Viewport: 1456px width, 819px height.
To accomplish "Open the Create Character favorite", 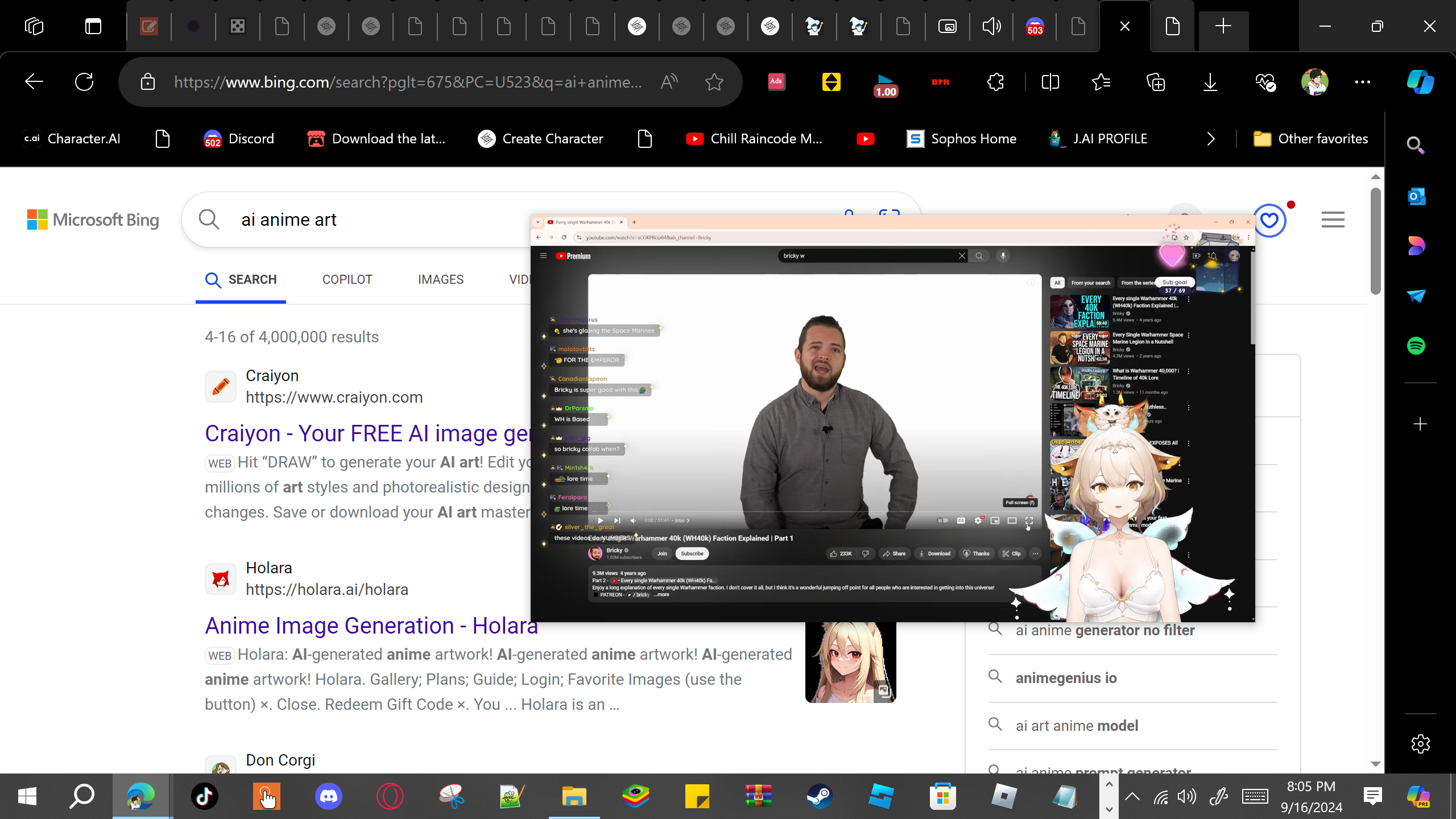I will (x=540, y=139).
